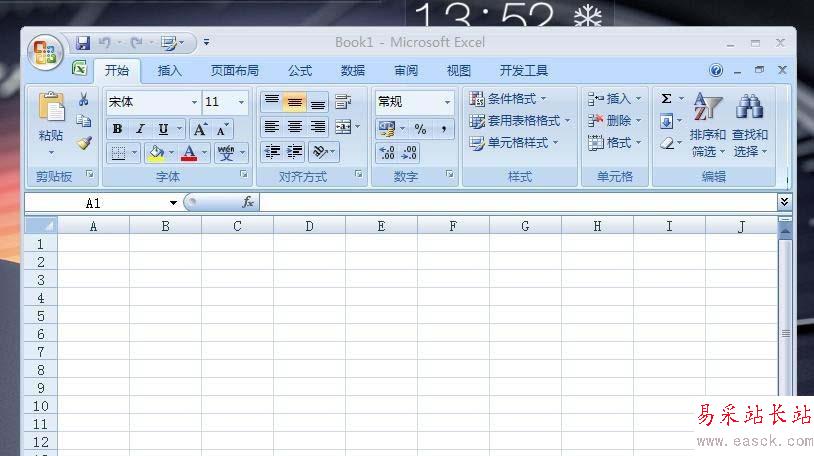The width and height of the screenshot is (814, 456).
Task: Open the phonetic guide (wén) tool
Action: [x=226, y=153]
